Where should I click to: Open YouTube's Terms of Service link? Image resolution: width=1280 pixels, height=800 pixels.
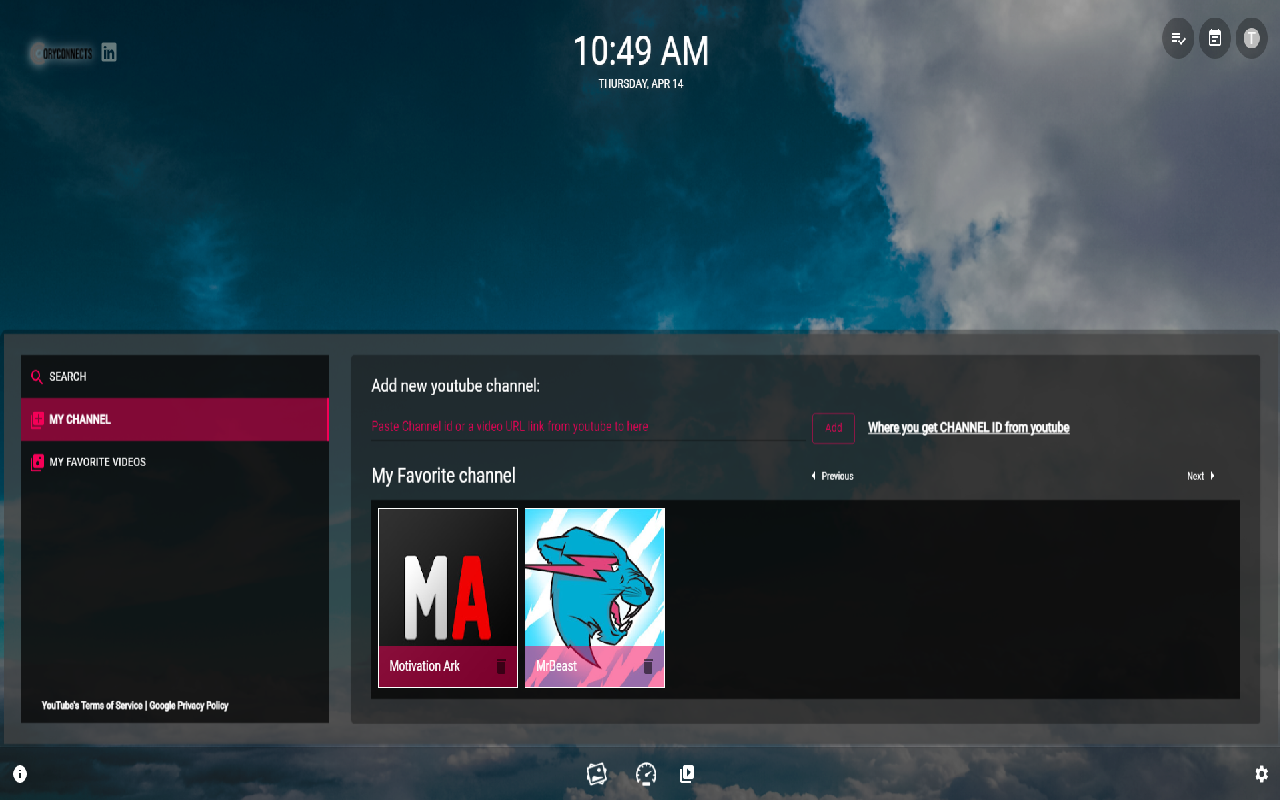[x=92, y=706]
